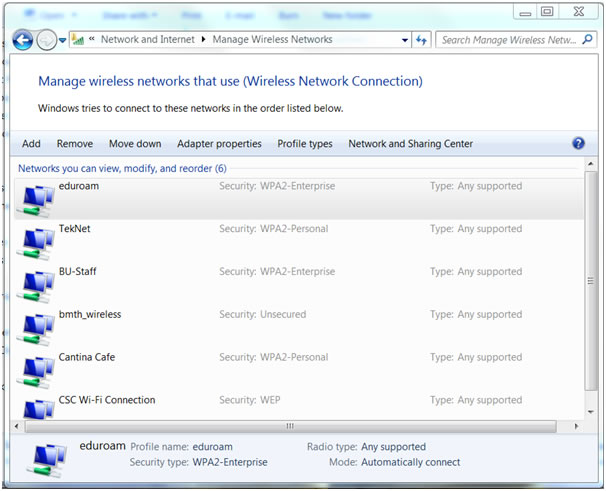Click Add in the command bar
This screenshot has height=491, width=606.
click(31, 144)
